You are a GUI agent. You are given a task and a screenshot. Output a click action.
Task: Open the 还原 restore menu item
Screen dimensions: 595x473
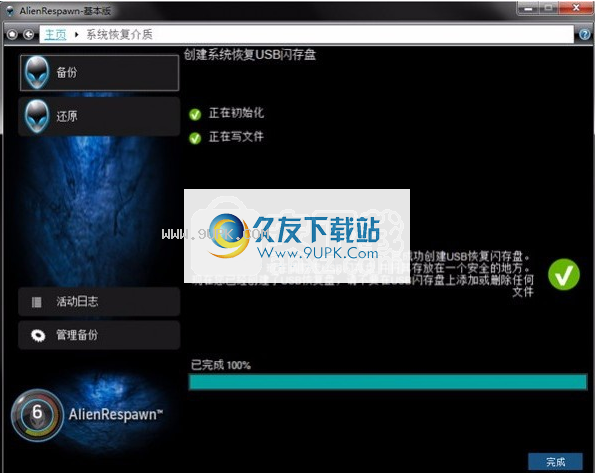99,117
